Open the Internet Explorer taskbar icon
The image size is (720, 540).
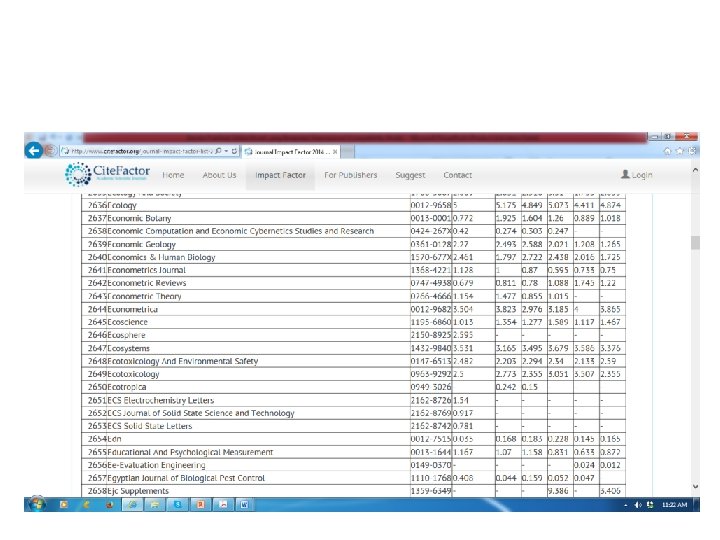[x=132, y=505]
